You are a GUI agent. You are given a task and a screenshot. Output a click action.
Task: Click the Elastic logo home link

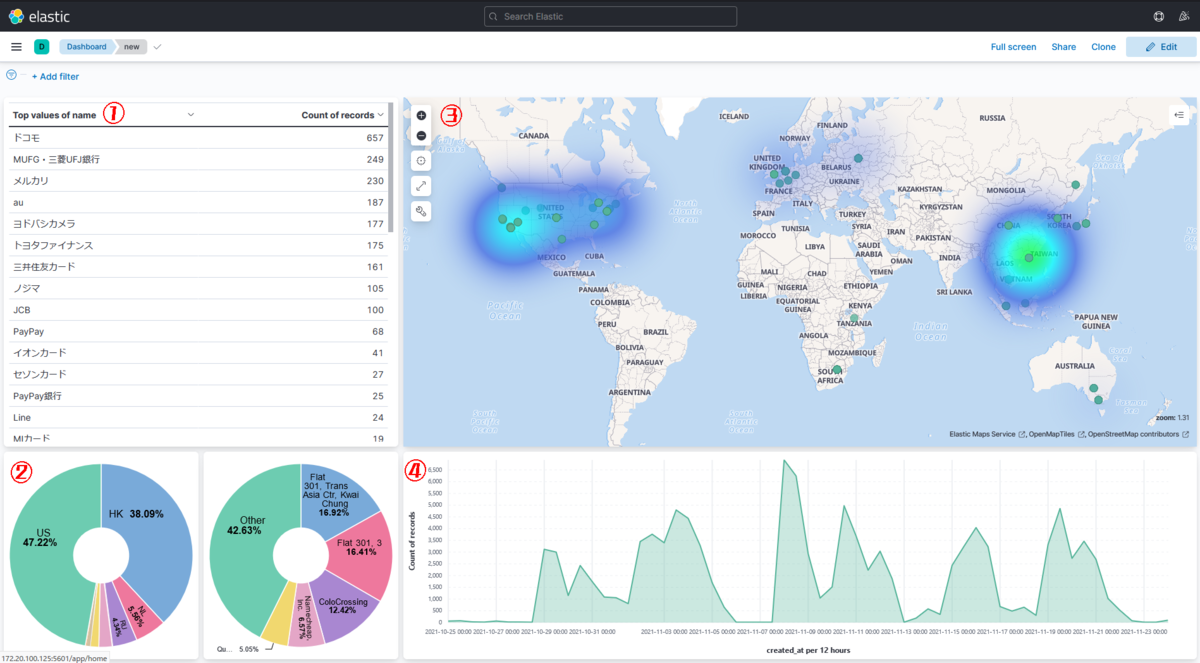pos(39,16)
